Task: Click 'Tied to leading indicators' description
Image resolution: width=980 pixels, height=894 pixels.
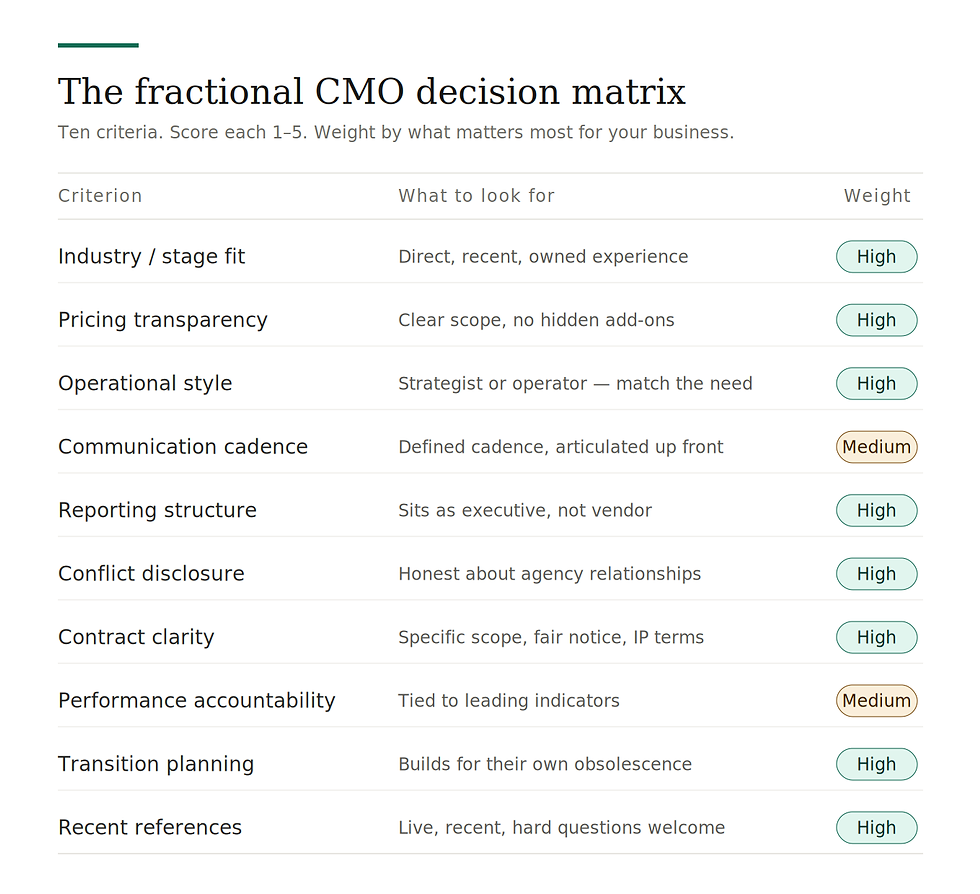Action: coord(508,701)
